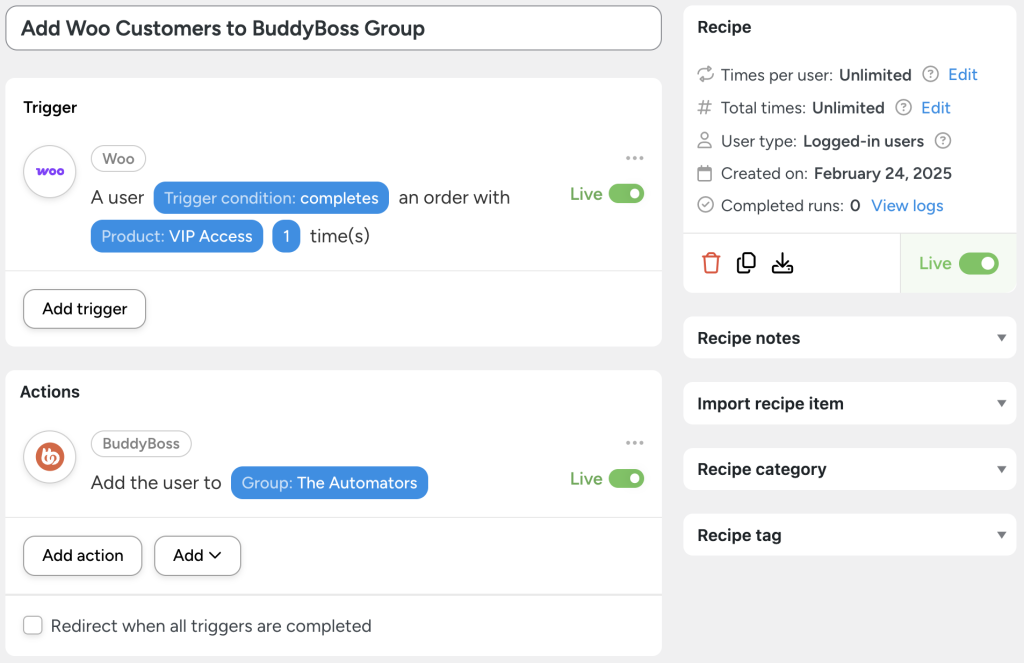1024x663 pixels.
Task: Open the Add dropdown next to Add action
Action: pos(197,555)
